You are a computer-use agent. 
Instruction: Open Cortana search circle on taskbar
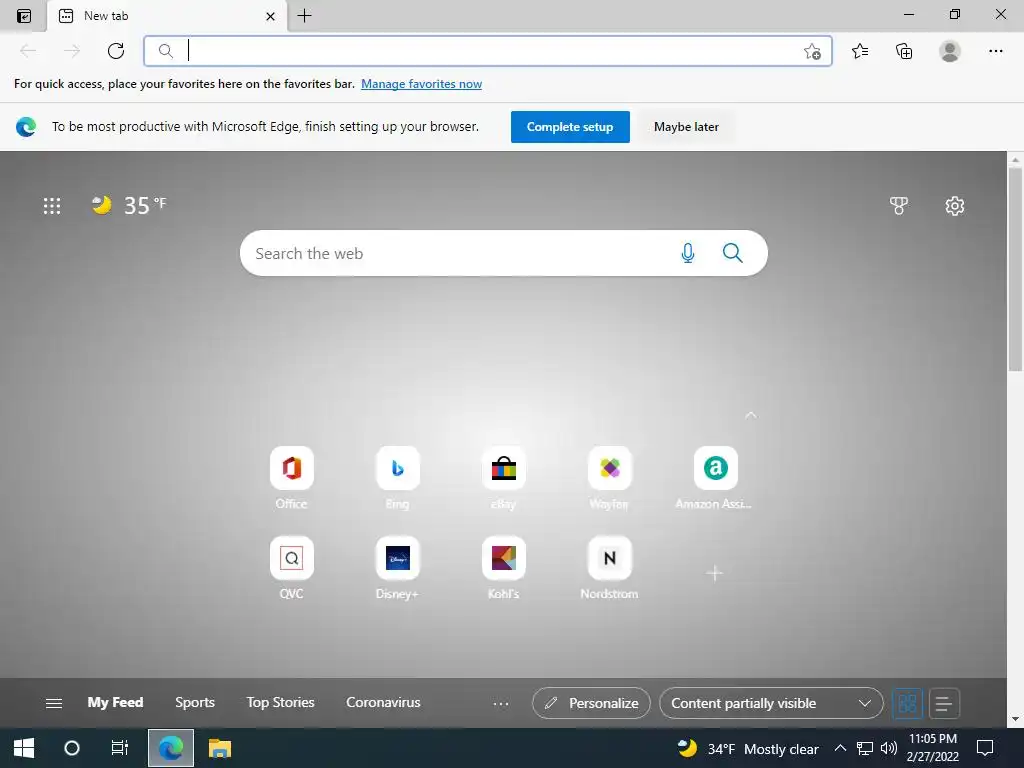[71, 748]
